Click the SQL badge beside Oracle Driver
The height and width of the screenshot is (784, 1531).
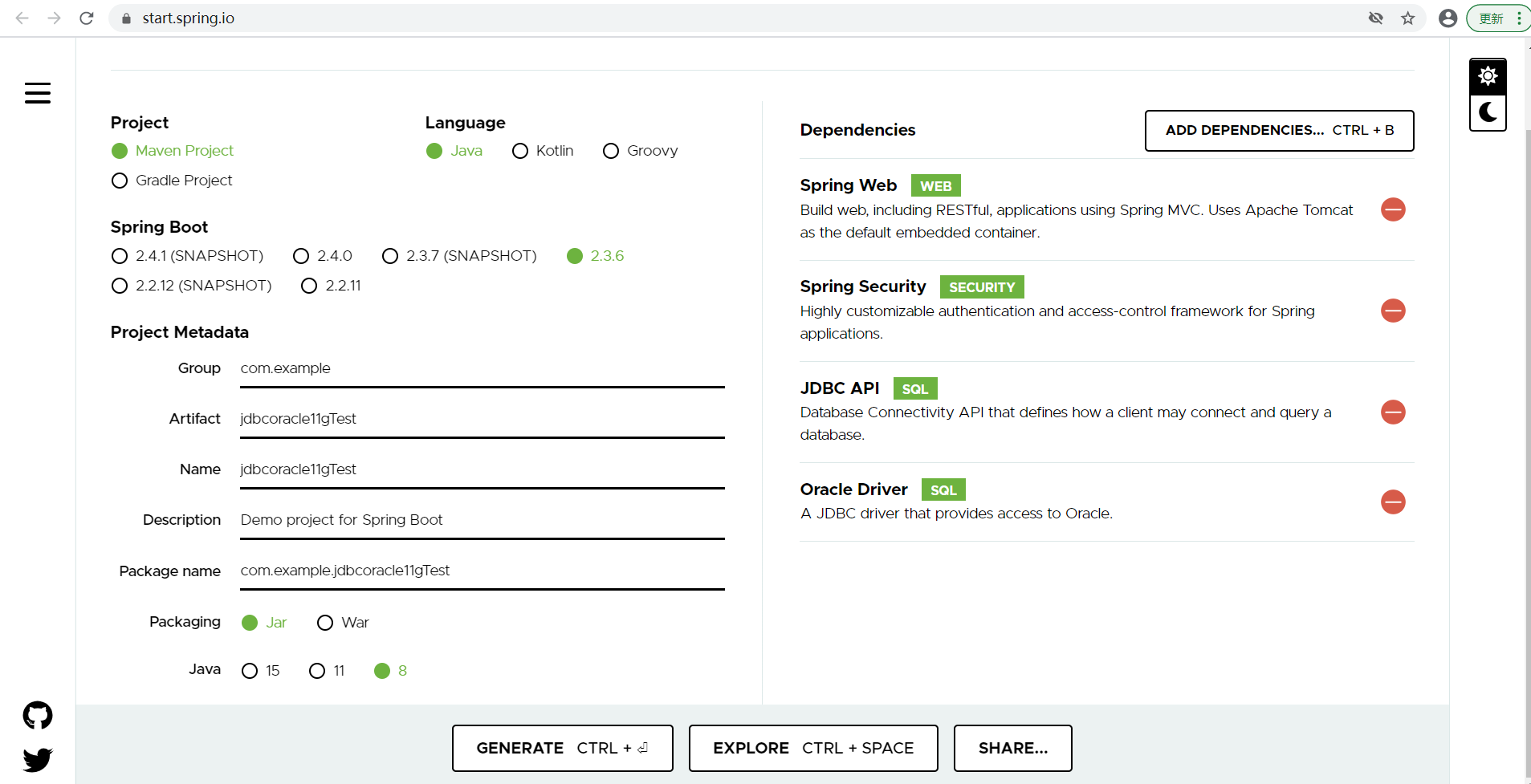coord(943,489)
